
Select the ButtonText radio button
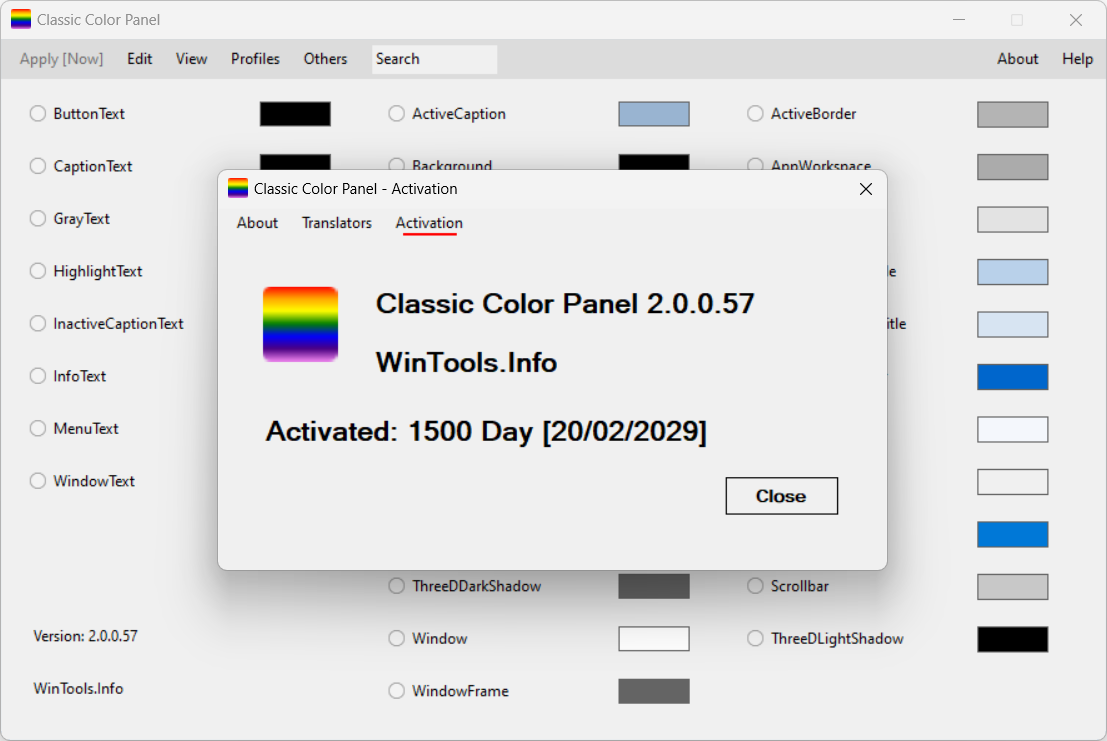pyautogui.click(x=38, y=114)
